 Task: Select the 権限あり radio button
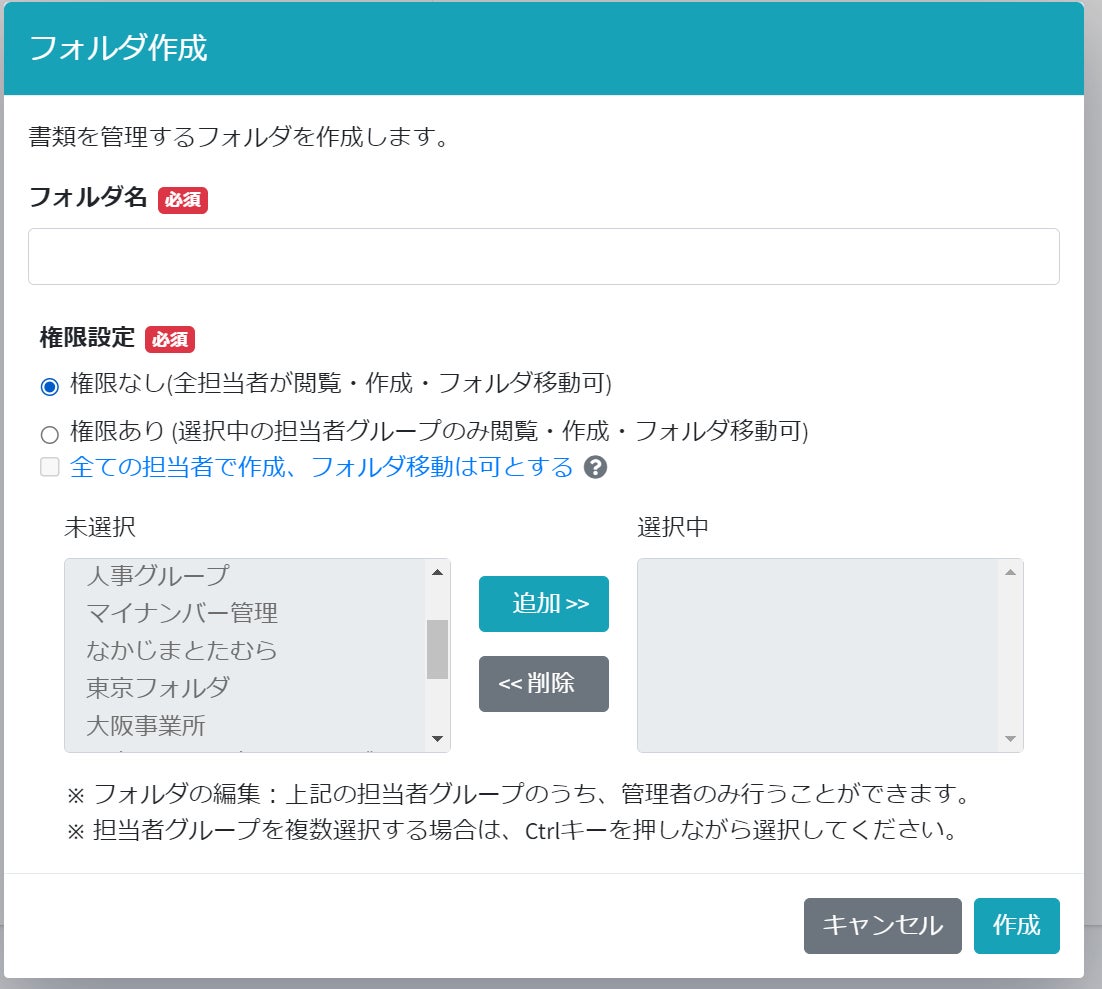(x=50, y=434)
